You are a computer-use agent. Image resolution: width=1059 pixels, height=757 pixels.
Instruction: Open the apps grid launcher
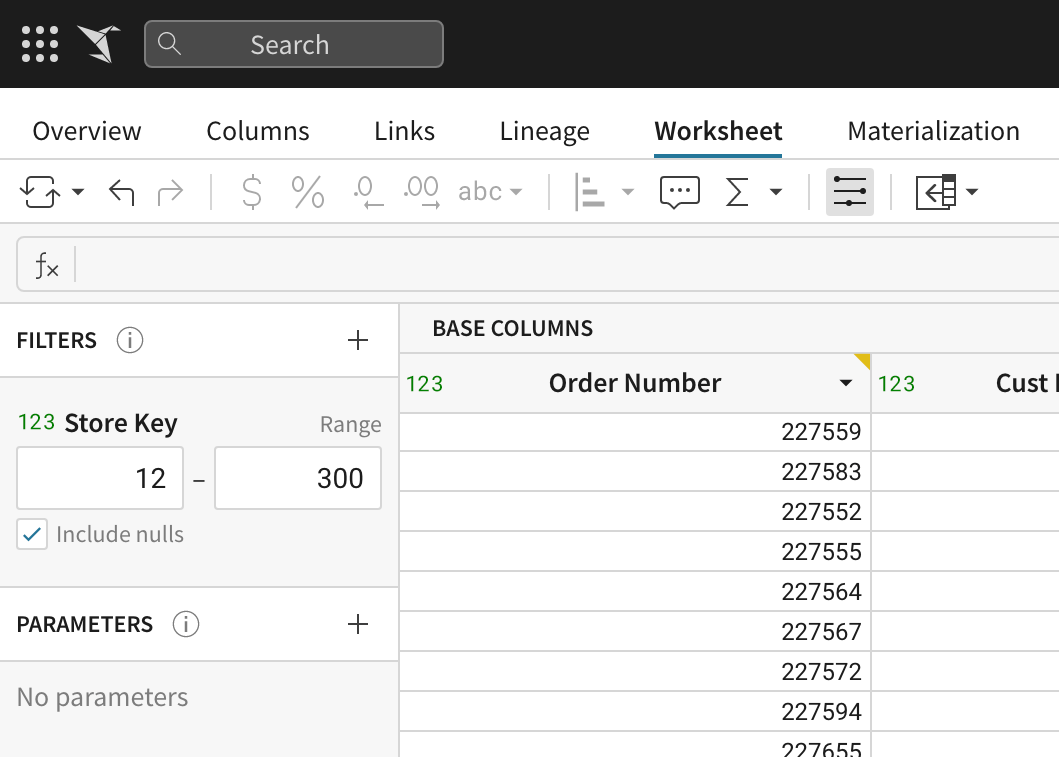tap(40, 44)
